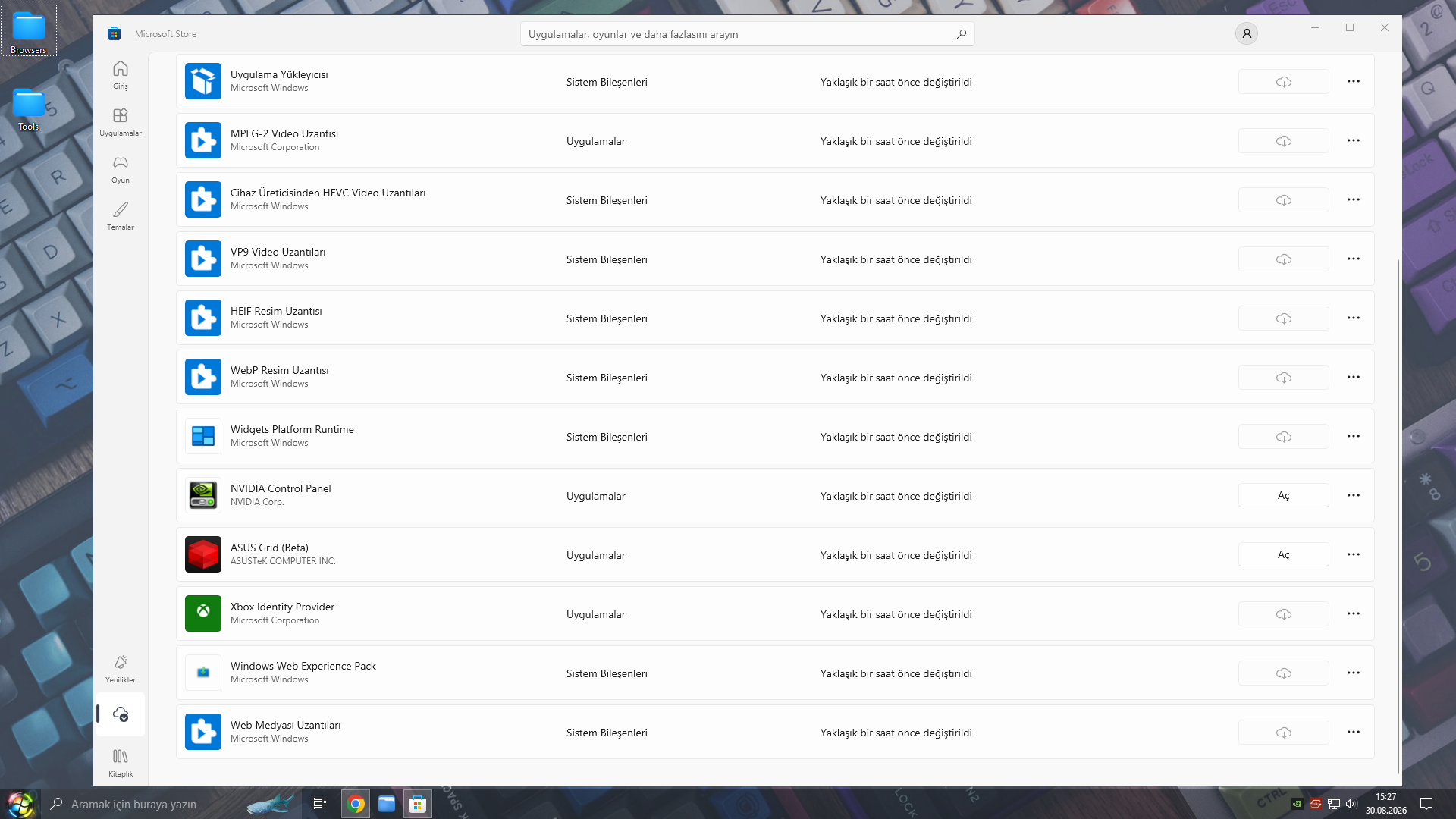Screen dimensions: 1456x819
Task: Open more options for MPEG-2 Video Uzantısı
Action: (x=1354, y=140)
